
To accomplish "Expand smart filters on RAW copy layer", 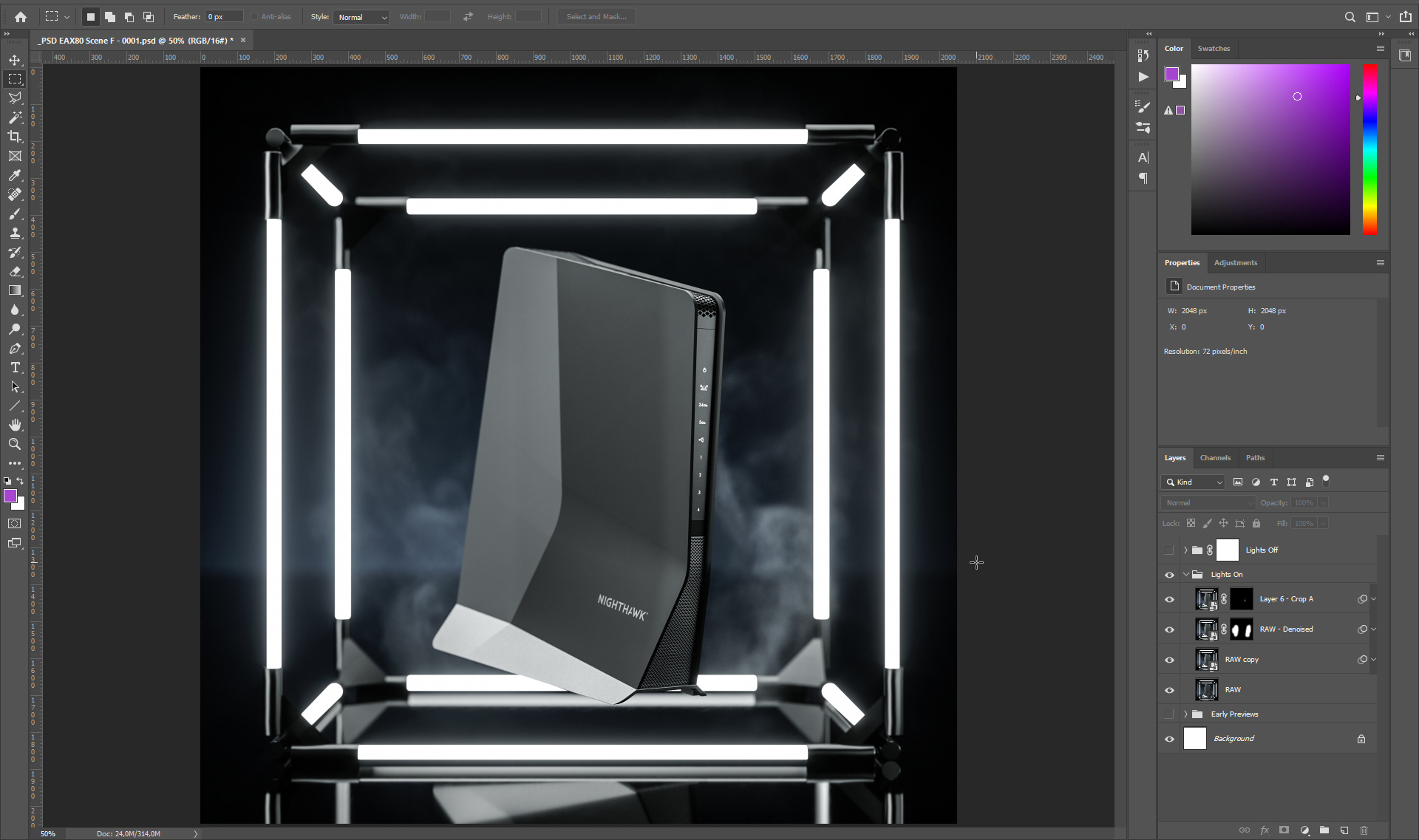I will point(1374,660).
